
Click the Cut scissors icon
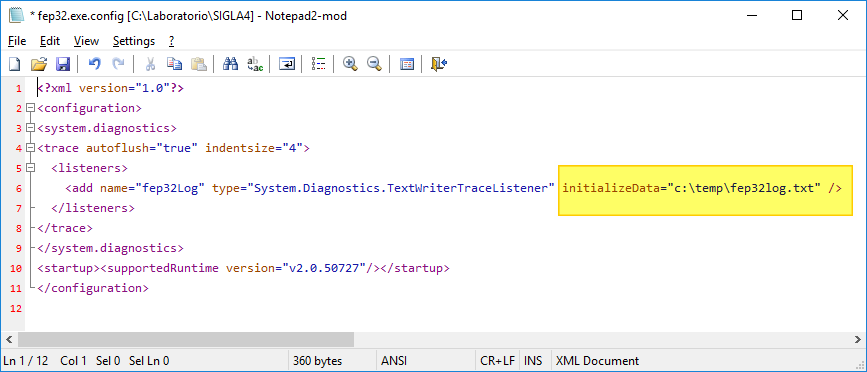pos(150,64)
